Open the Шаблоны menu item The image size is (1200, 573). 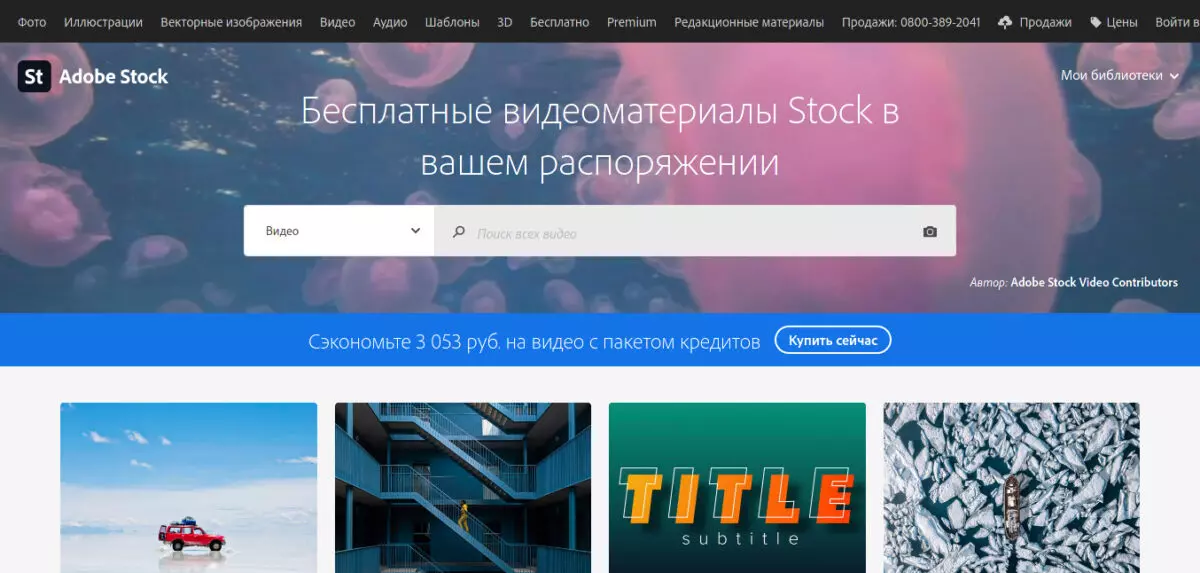[452, 22]
